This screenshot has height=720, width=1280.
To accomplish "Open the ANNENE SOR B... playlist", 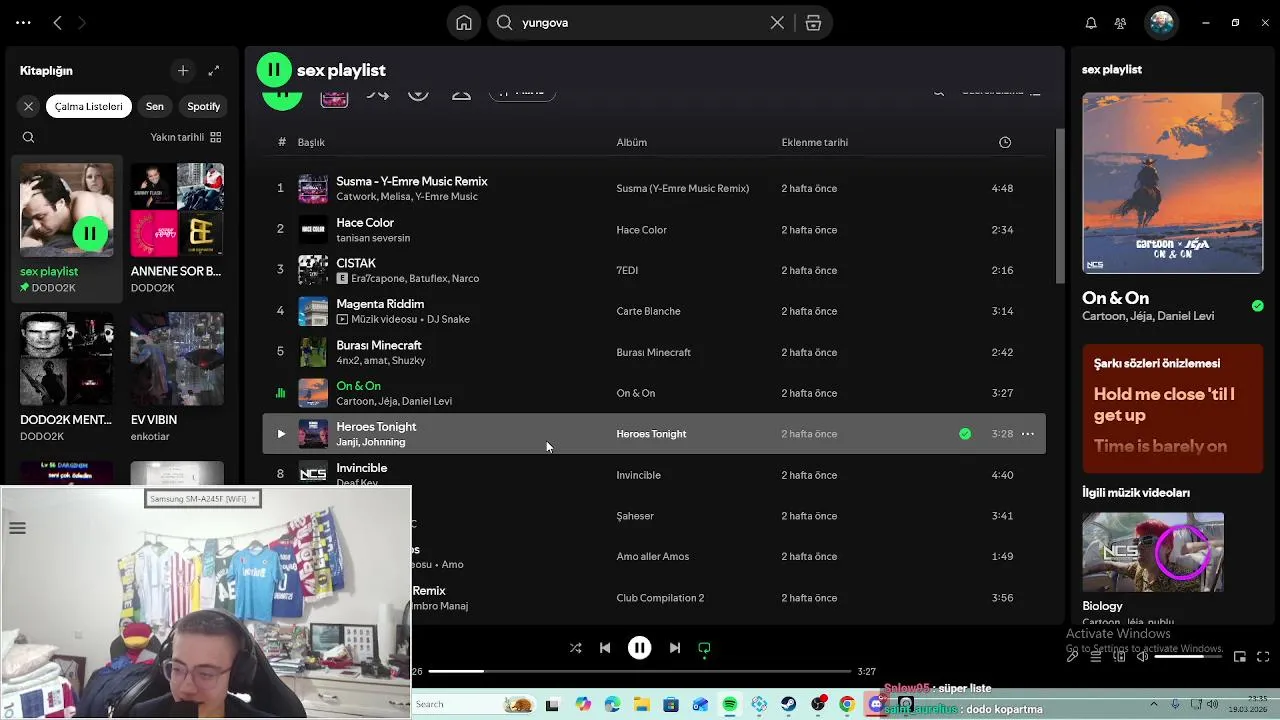I will [177, 229].
